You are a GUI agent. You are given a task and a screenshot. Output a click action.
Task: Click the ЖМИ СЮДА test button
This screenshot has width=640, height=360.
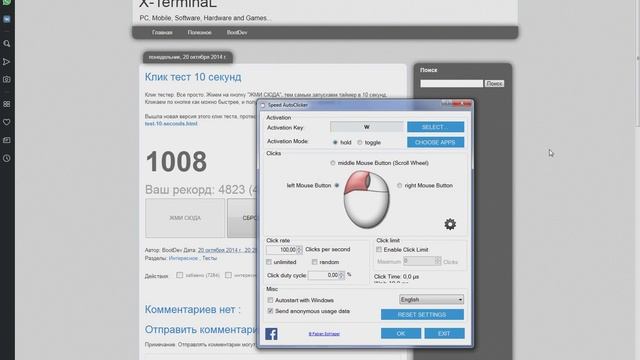click(185, 218)
